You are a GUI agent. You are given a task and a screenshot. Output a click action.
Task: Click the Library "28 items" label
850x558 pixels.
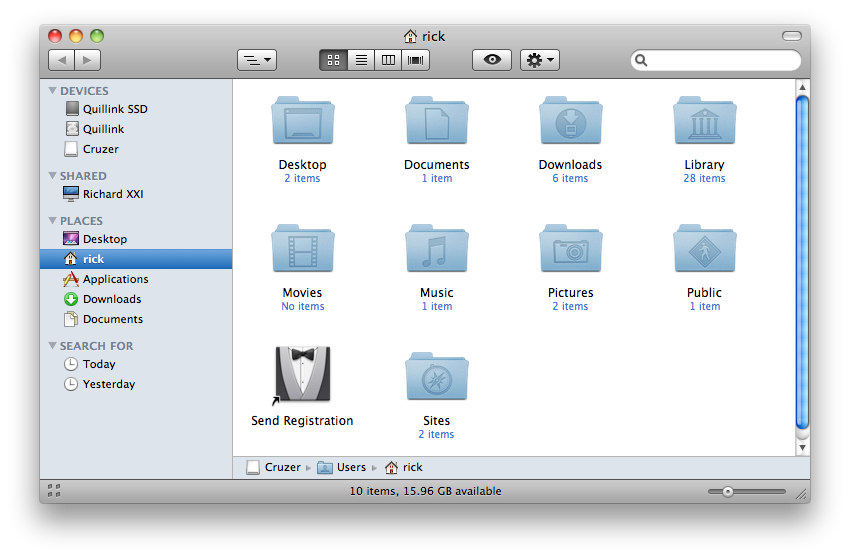[704, 178]
